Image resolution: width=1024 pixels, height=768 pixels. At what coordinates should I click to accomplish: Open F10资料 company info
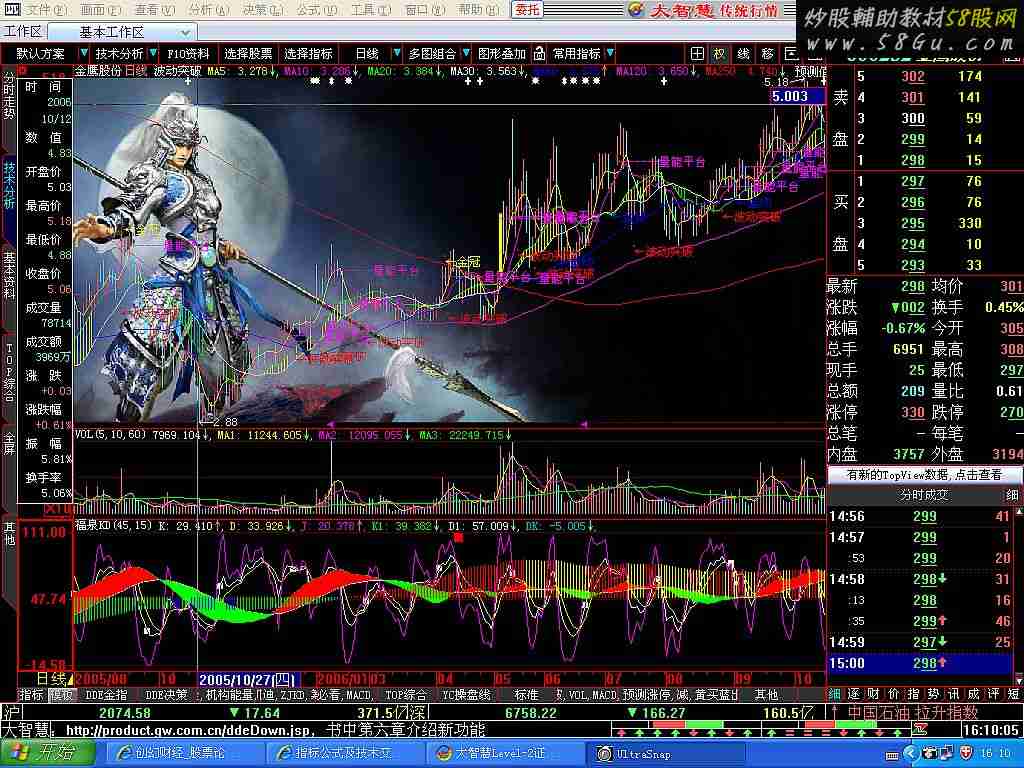click(x=188, y=54)
